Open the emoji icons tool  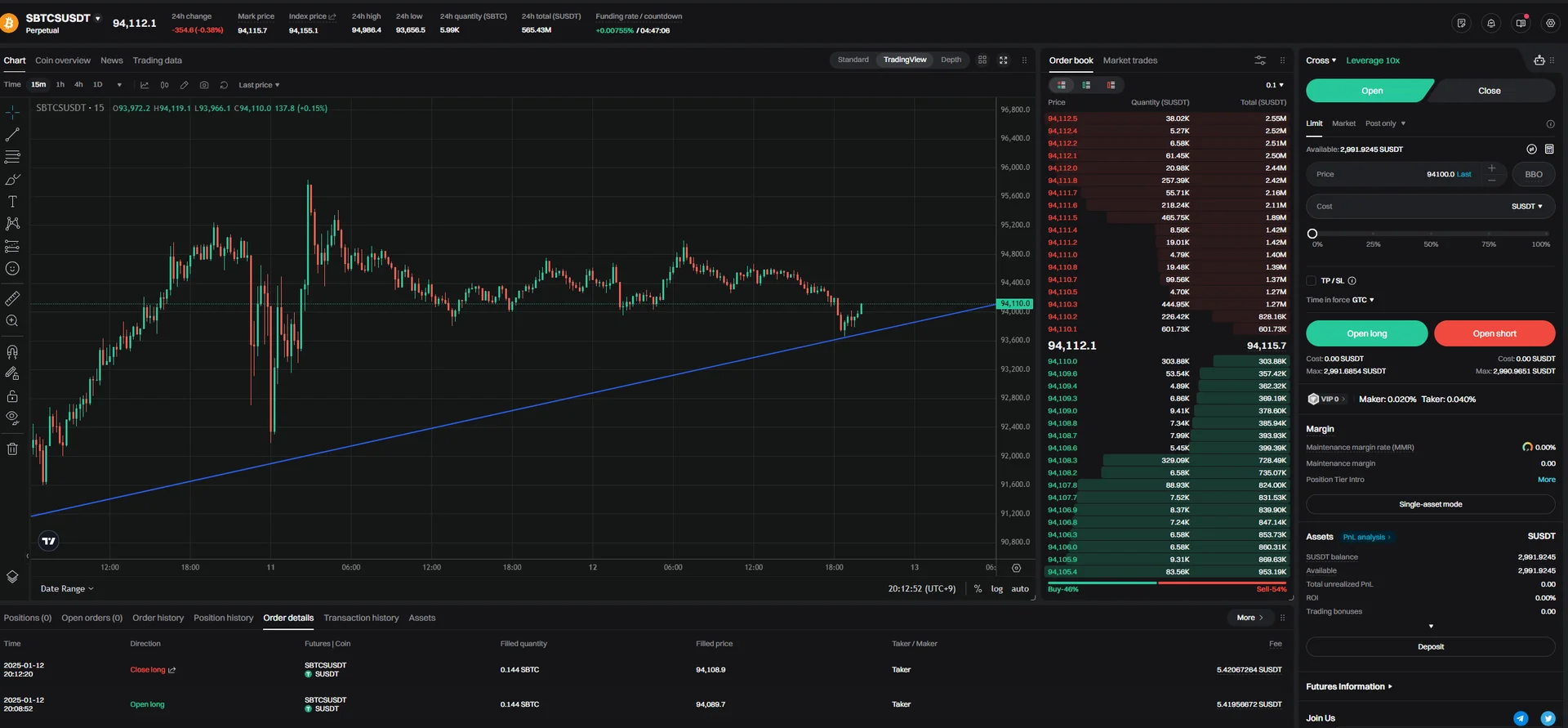(x=12, y=268)
